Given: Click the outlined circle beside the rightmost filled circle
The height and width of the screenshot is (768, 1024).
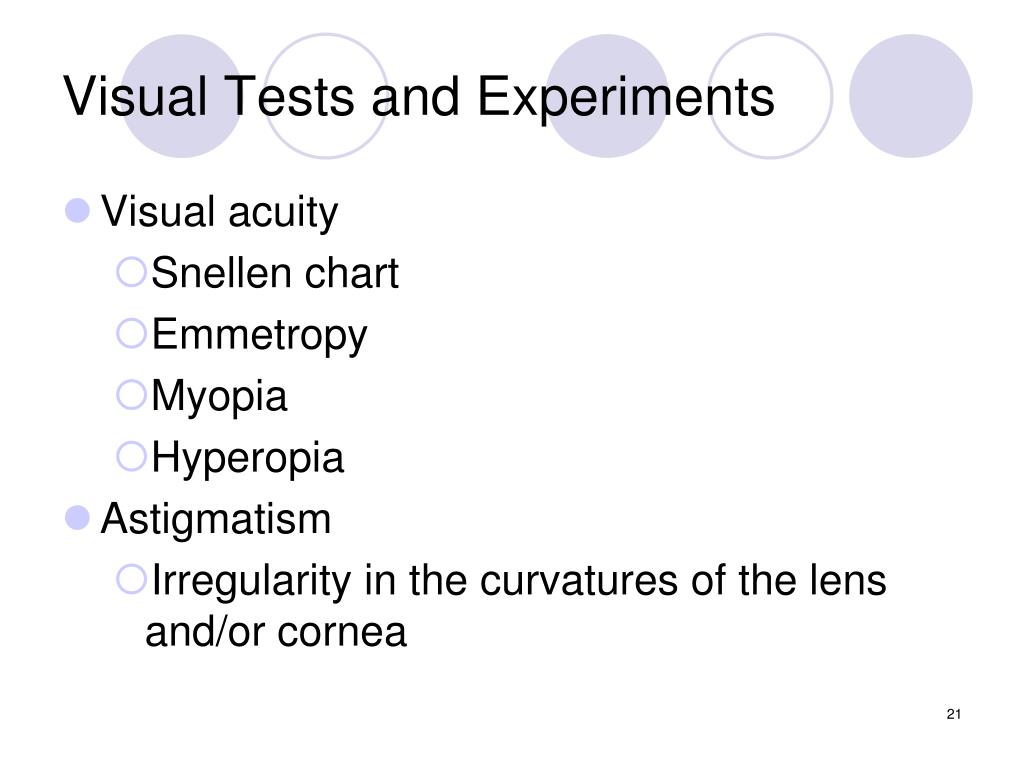Looking at the screenshot, I should tap(770, 96).
